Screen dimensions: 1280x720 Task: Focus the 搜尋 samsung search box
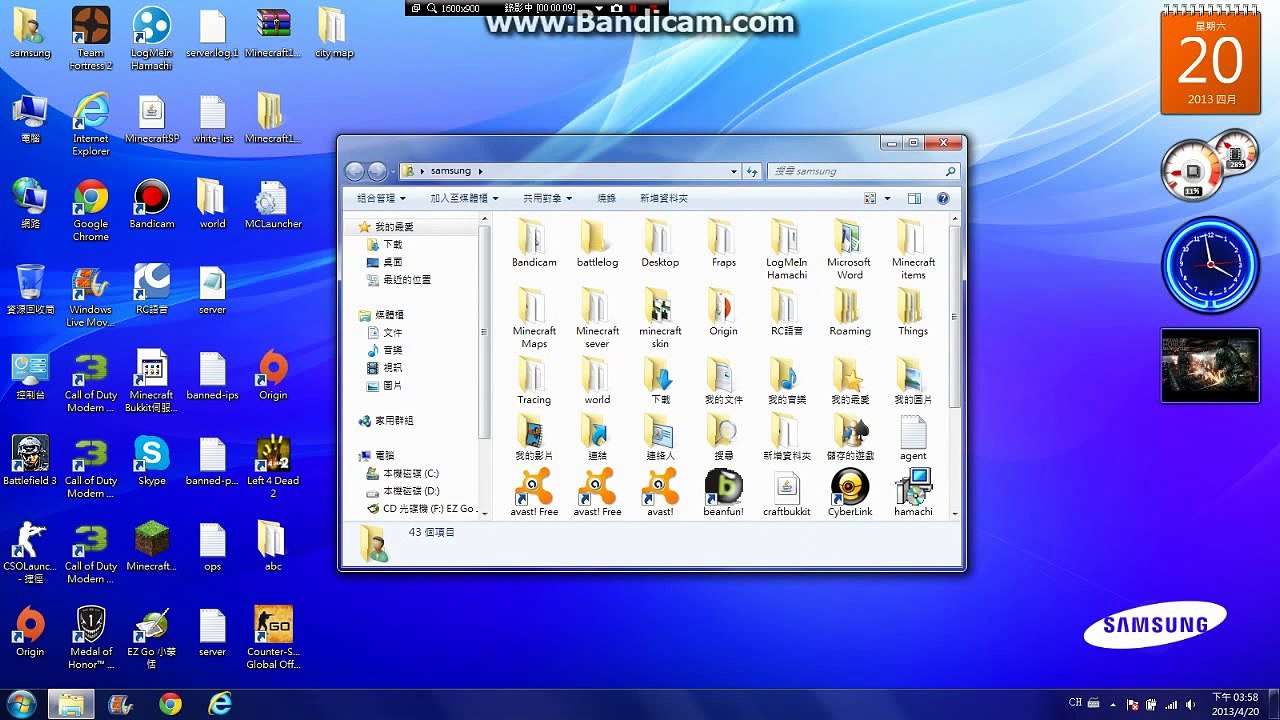point(864,171)
